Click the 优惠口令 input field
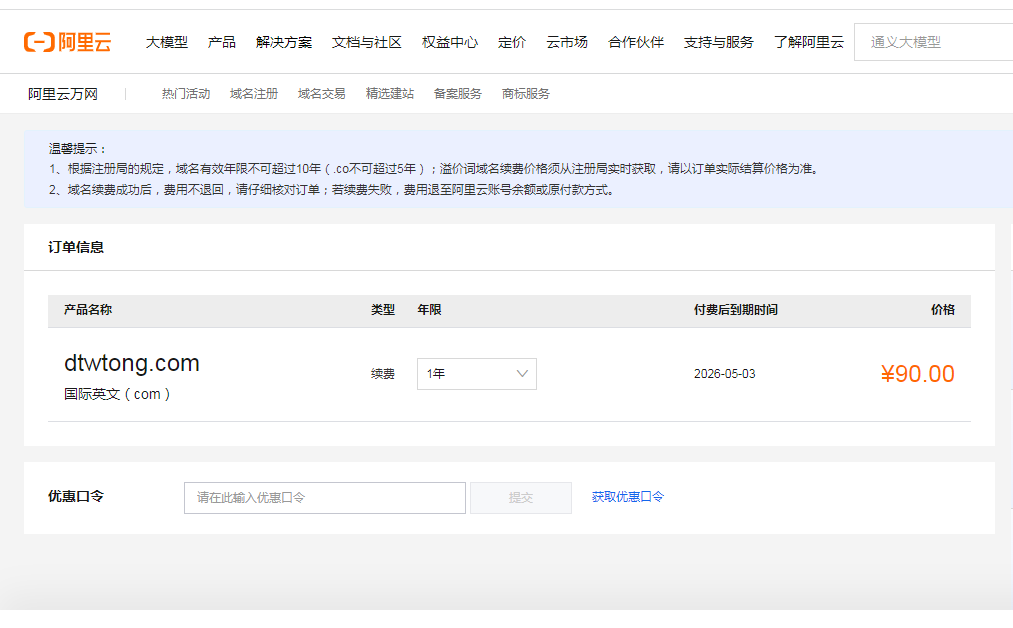 pyautogui.click(x=325, y=498)
